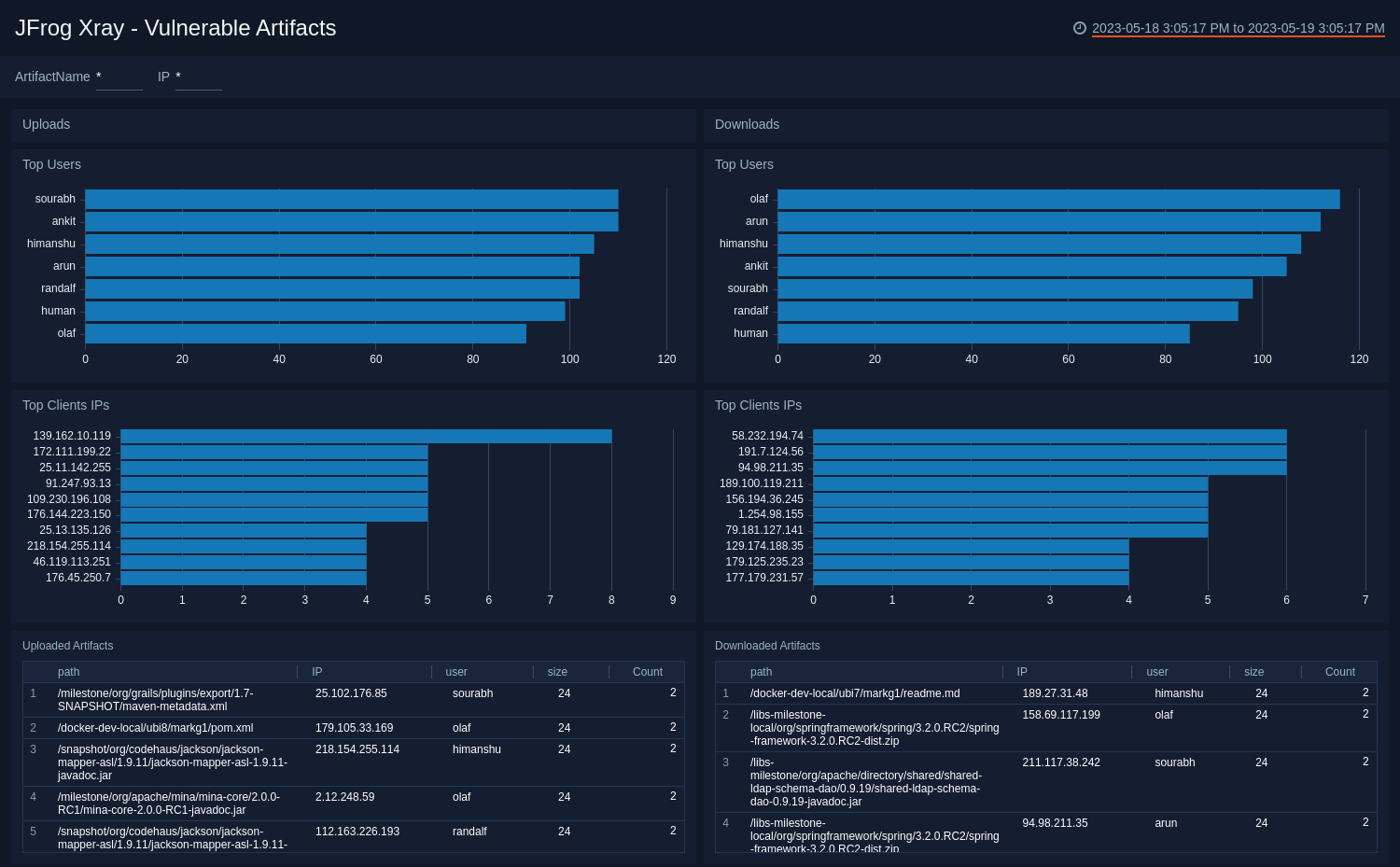Click the clock icon beside the time range

coord(1080,28)
